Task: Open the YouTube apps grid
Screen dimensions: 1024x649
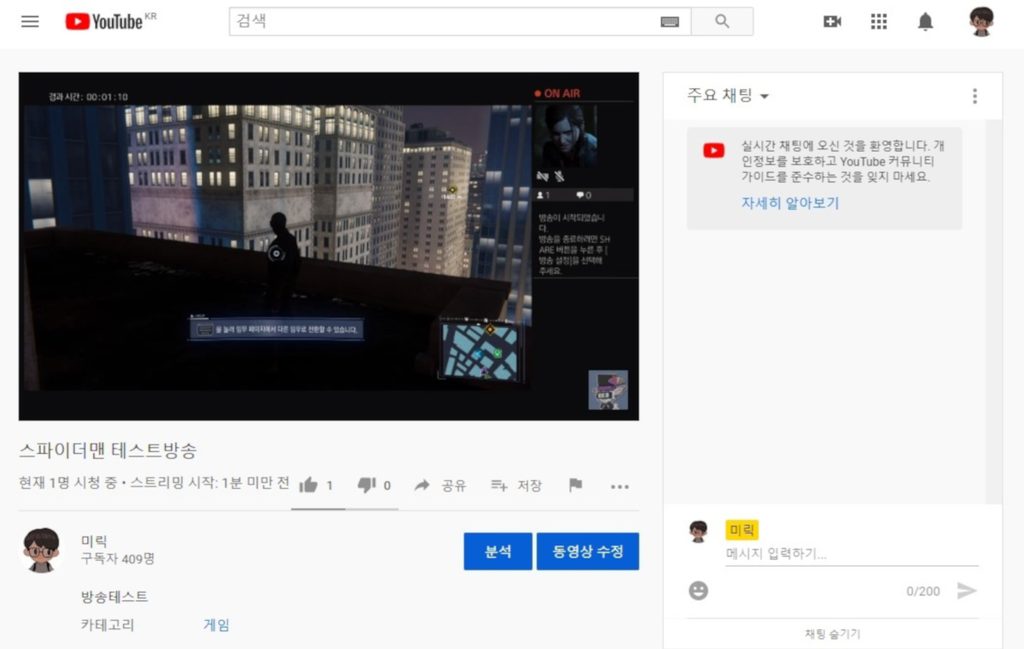Action: coord(879,22)
